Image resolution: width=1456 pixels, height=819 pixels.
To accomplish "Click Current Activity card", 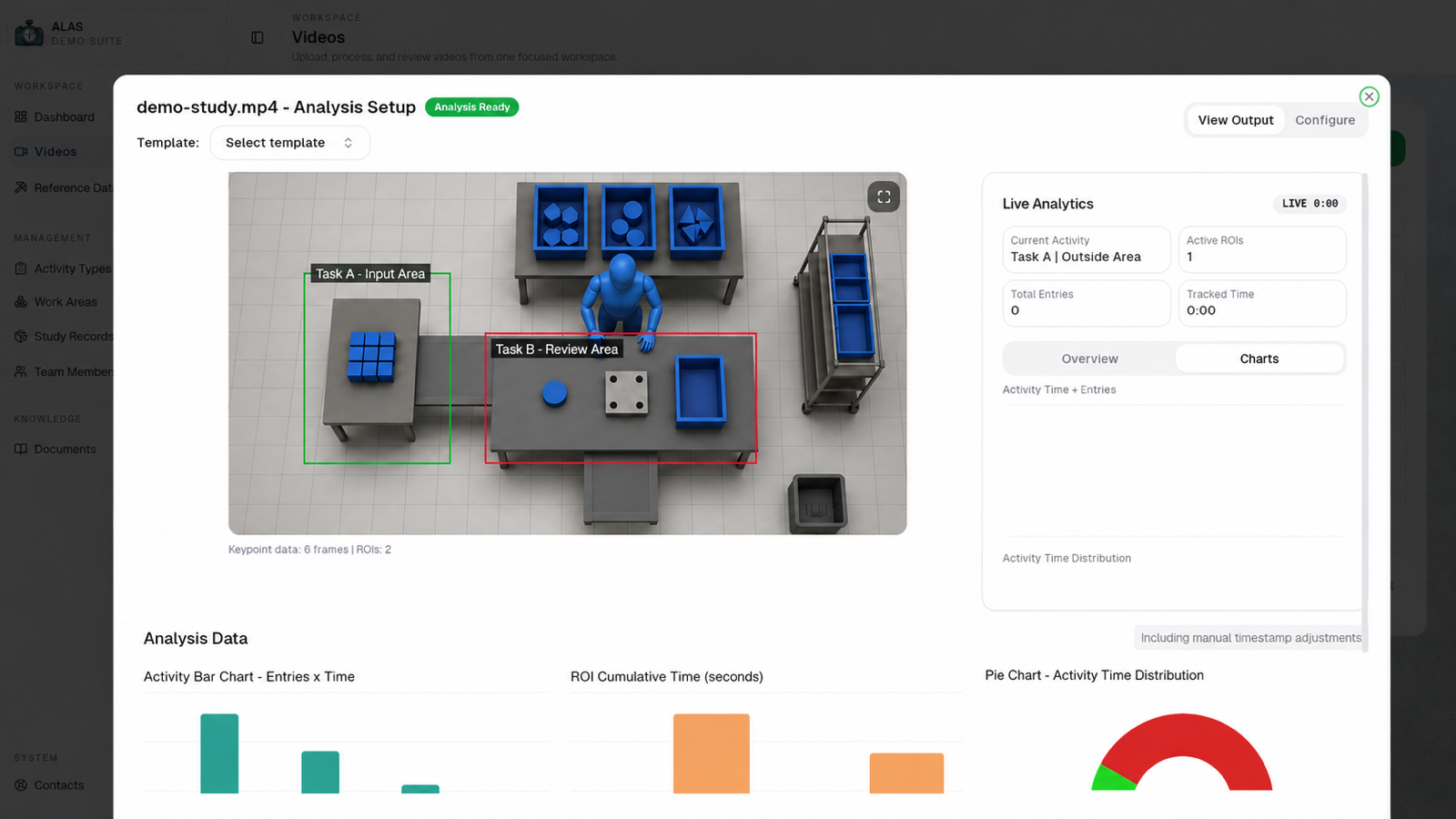I will click(1087, 249).
